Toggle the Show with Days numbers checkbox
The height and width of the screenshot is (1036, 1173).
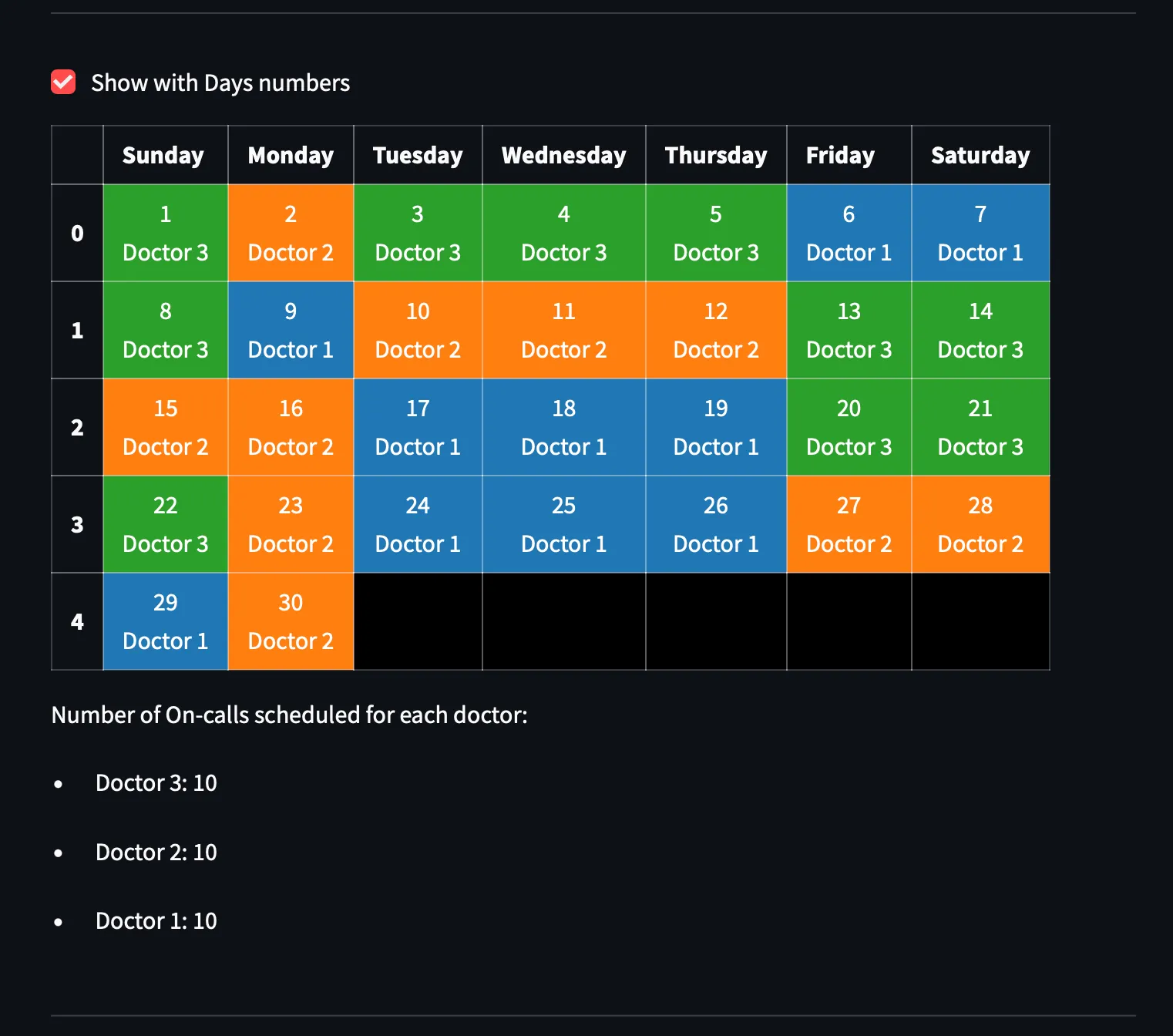(x=63, y=82)
